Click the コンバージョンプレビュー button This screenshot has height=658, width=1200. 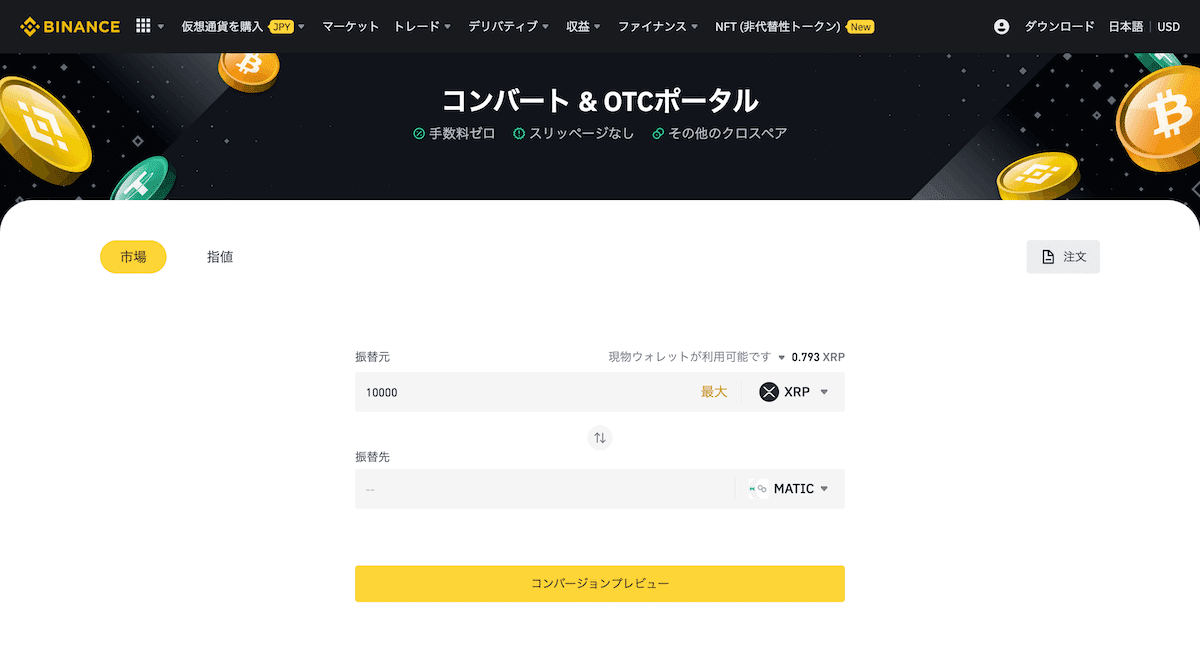click(600, 583)
